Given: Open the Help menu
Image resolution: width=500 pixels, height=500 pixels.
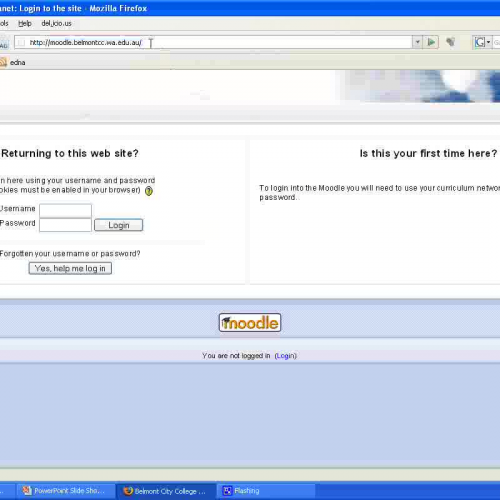Looking at the screenshot, I should [25, 23].
